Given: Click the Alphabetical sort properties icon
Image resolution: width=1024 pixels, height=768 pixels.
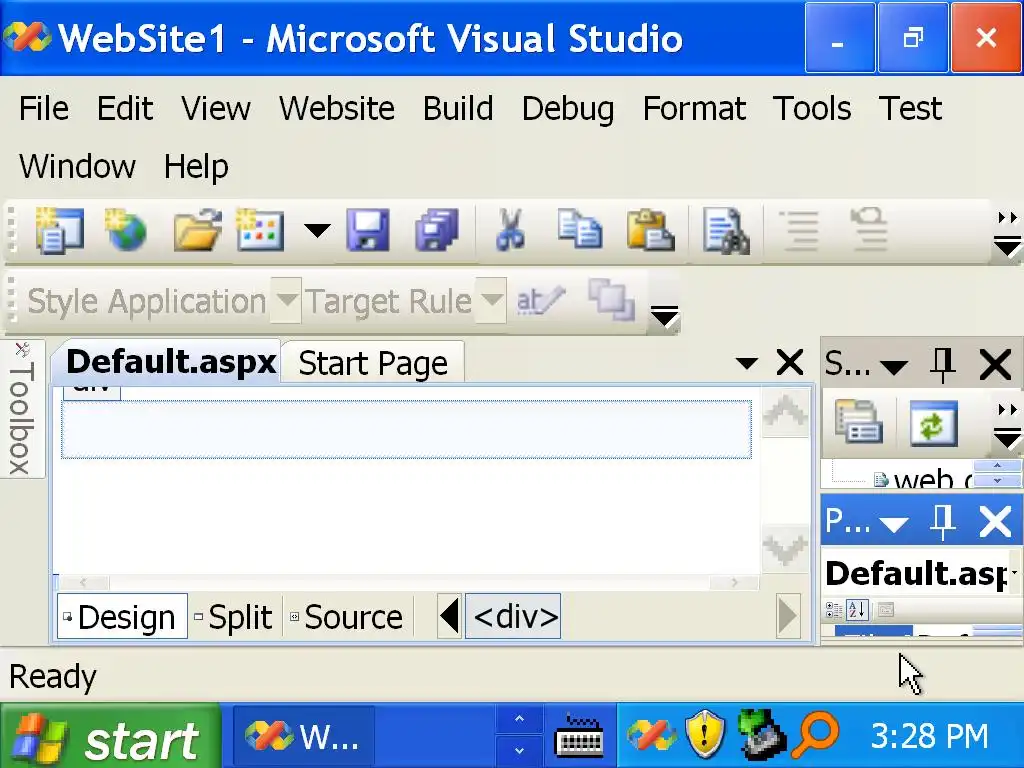Looking at the screenshot, I should (x=857, y=610).
